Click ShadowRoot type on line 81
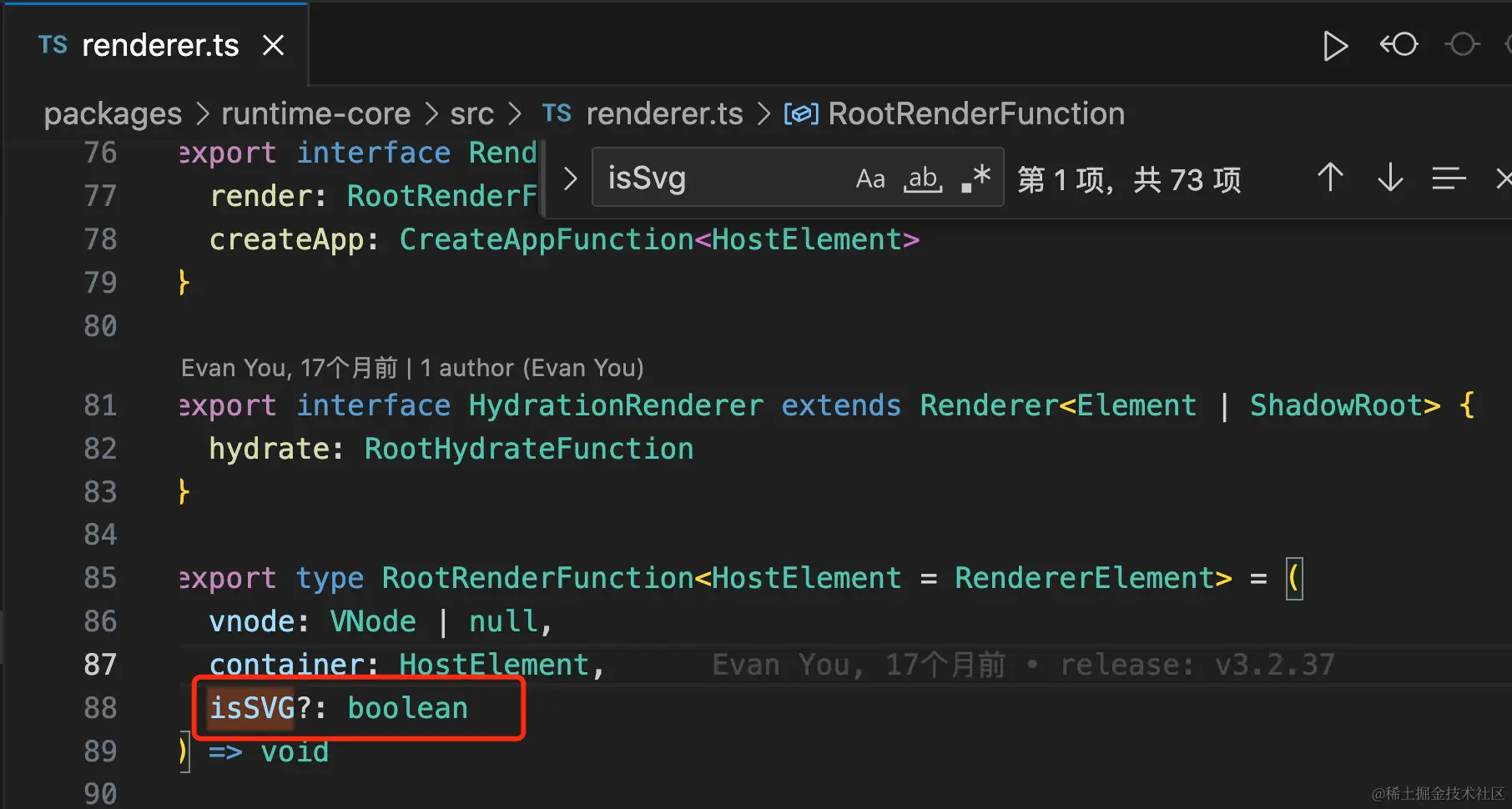The width and height of the screenshot is (1512, 809). tap(1336, 405)
